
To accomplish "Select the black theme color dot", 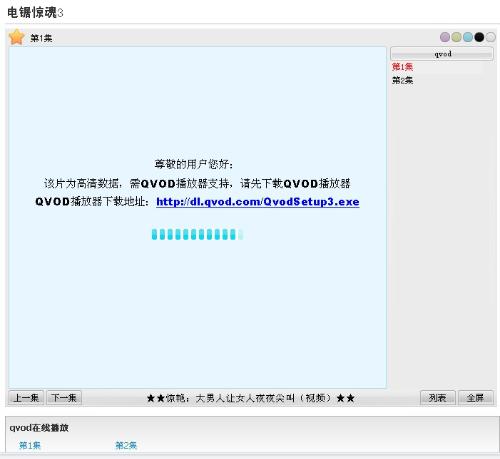I will point(479,37).
